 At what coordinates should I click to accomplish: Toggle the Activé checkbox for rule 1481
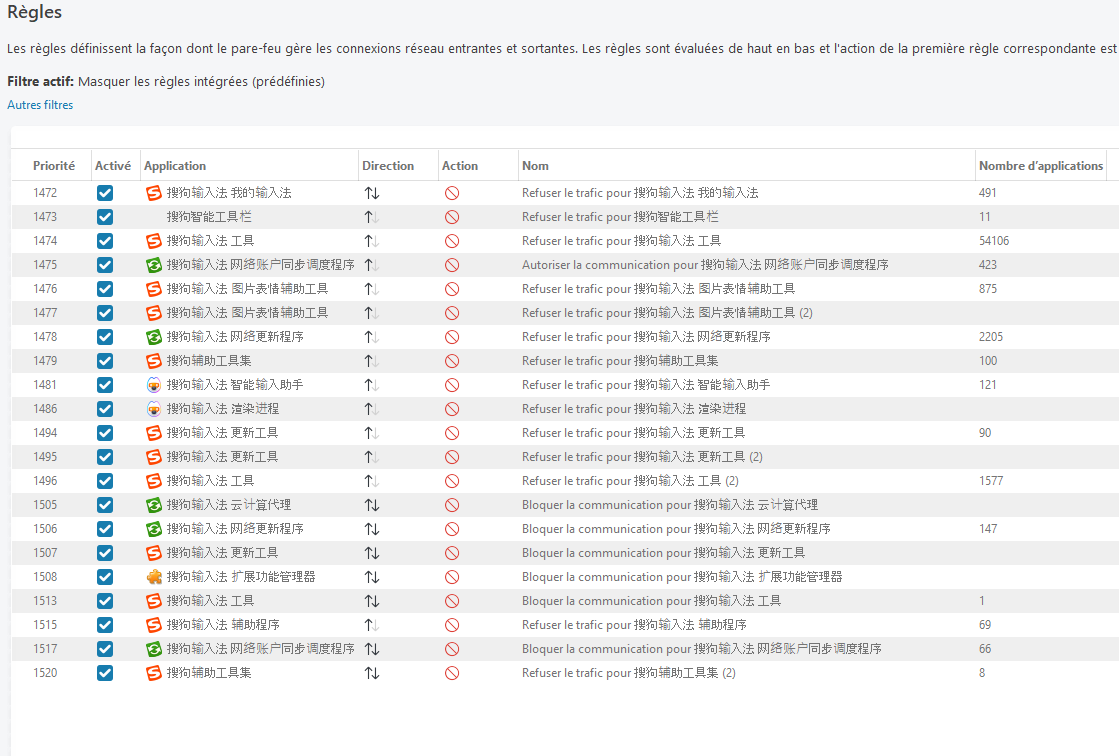tap(105, 385)
